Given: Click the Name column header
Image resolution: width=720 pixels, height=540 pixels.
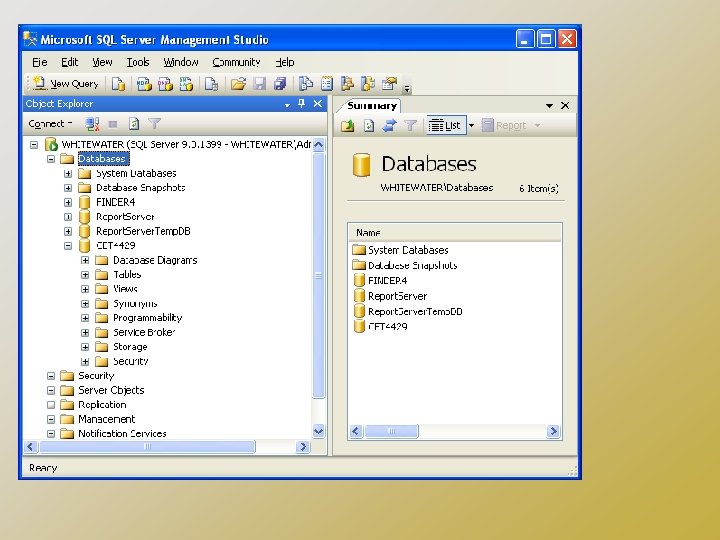Looking at the screenshot, I should pos(455,233).
